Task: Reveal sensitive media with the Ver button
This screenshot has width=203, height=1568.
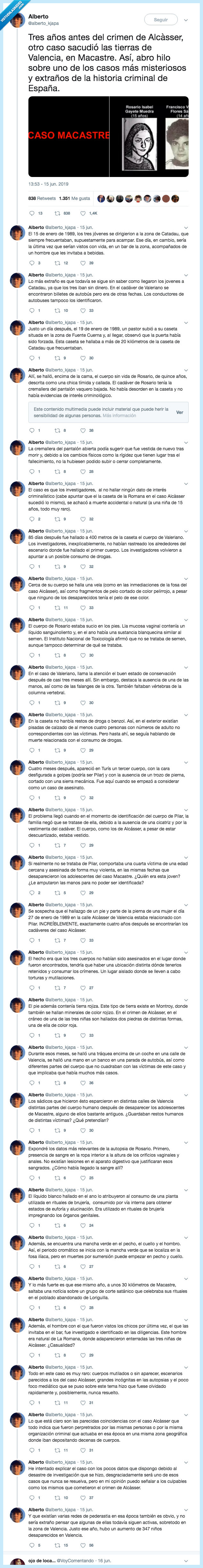Action: tap(179, 412)
